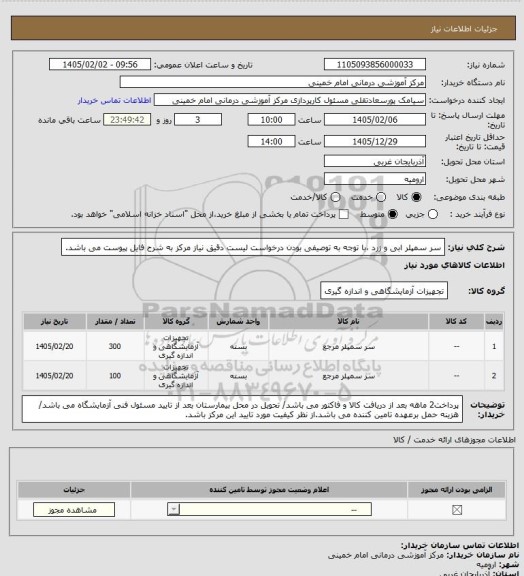Toggle the اسناد خزانه اسلامی payment checkbox

coord(344,214)
